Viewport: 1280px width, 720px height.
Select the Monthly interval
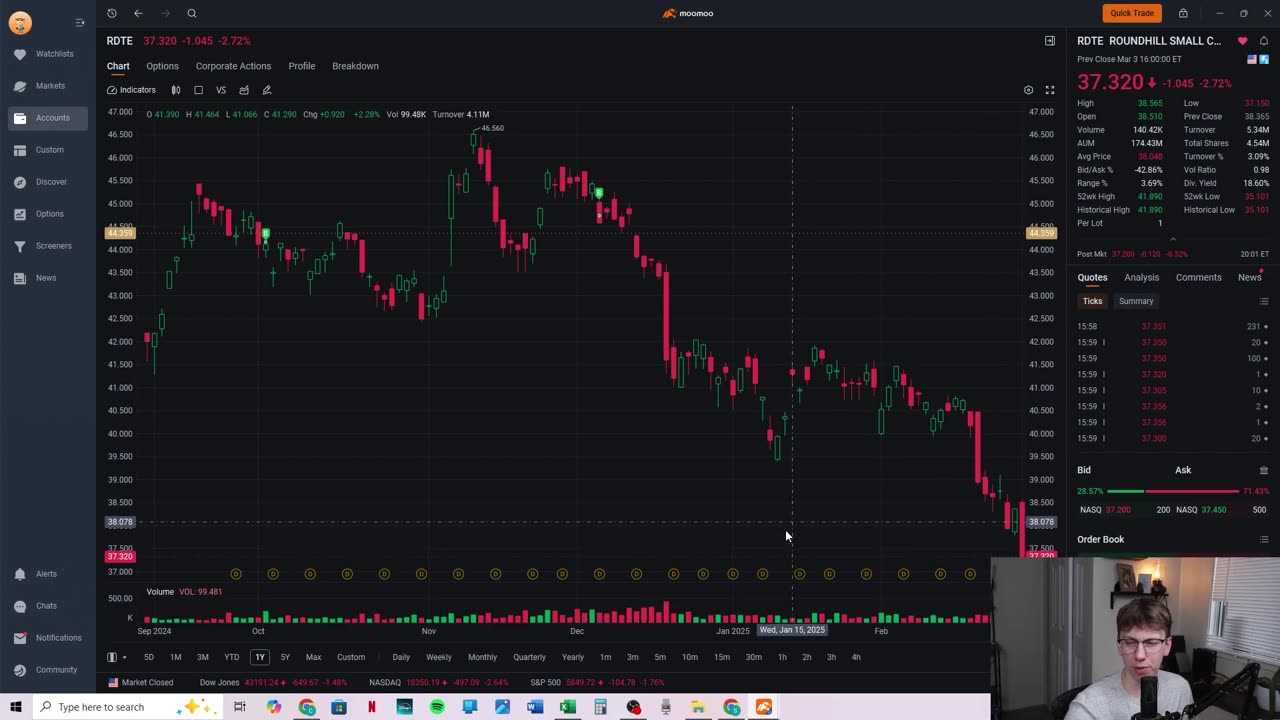point(482,657)
